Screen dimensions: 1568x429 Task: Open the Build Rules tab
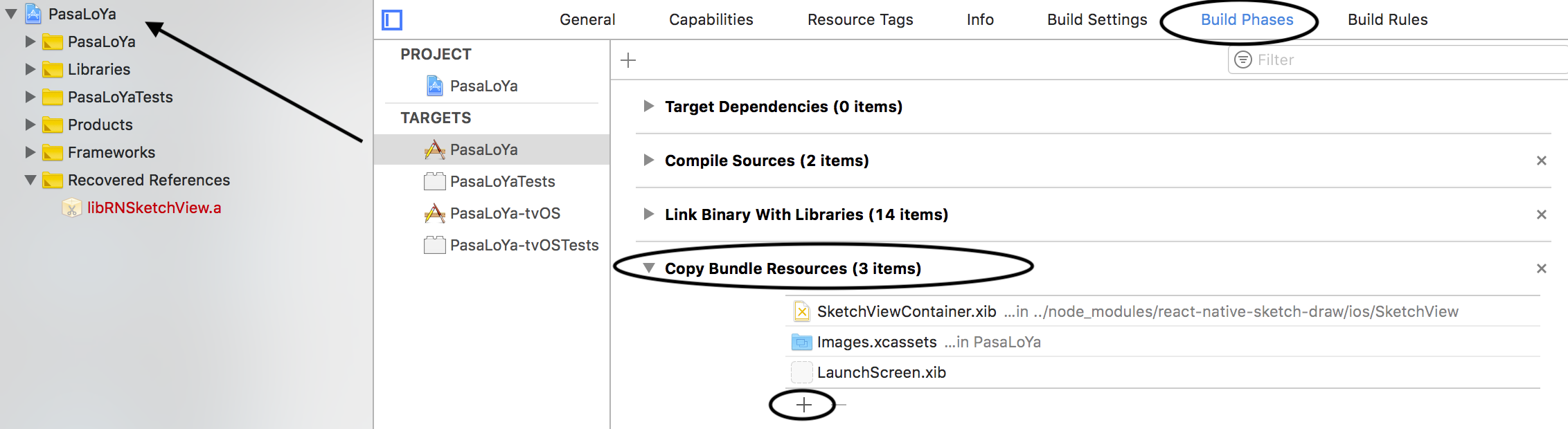click(1387, 19)
